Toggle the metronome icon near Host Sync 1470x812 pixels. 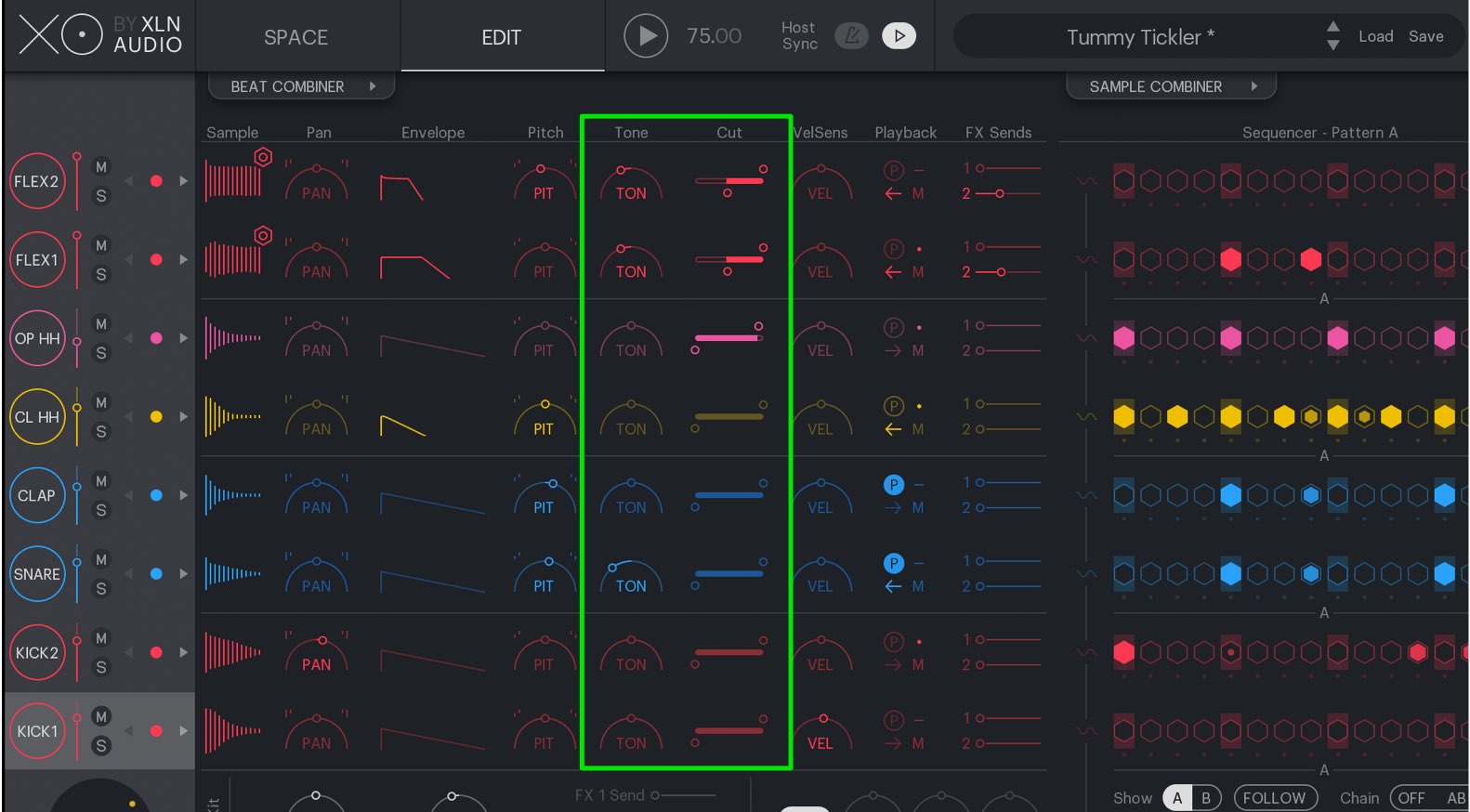pyautogui.click(x=851, y=36)
